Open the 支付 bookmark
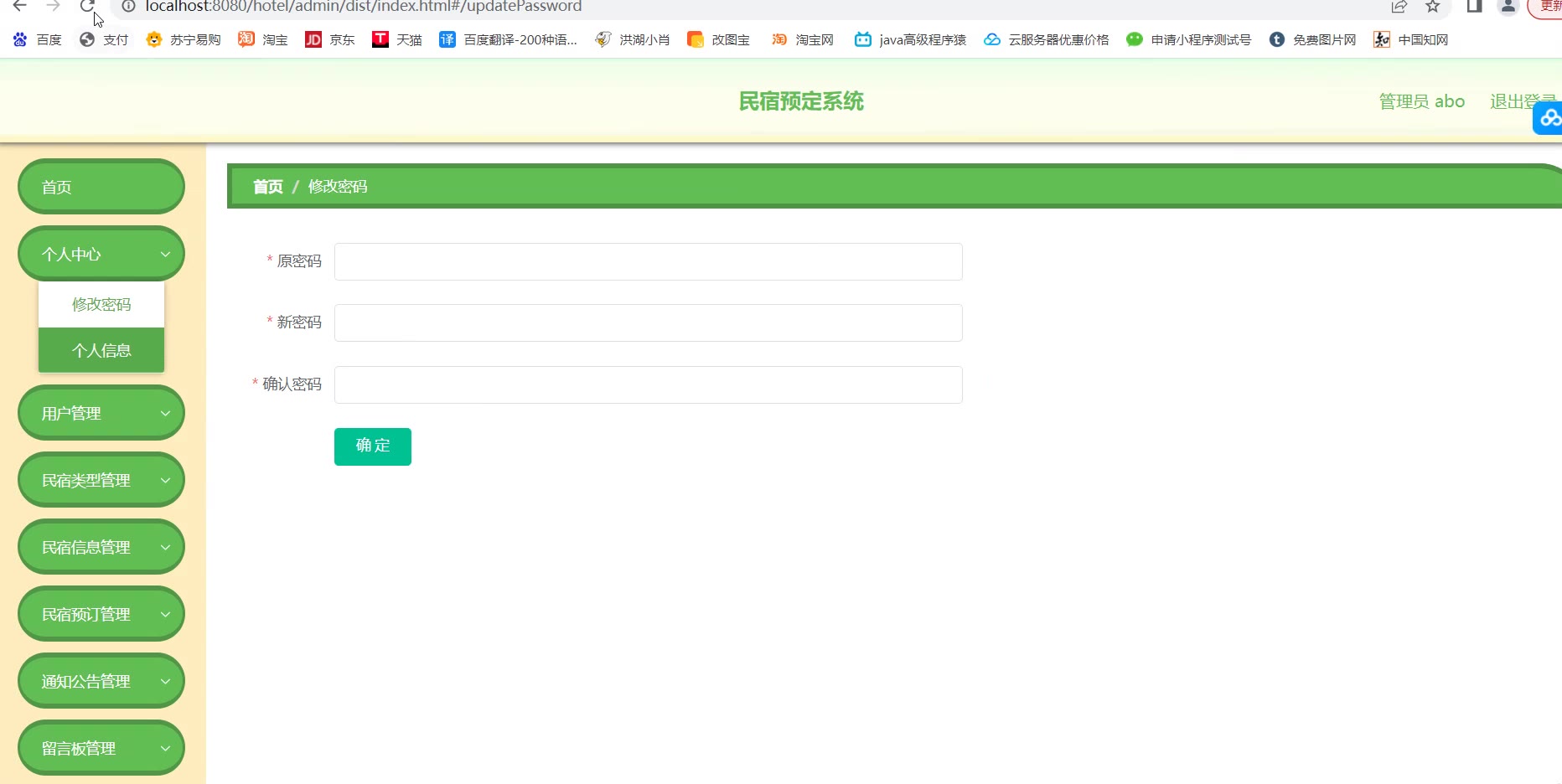 pyautogui.click(x=104, y=39)
